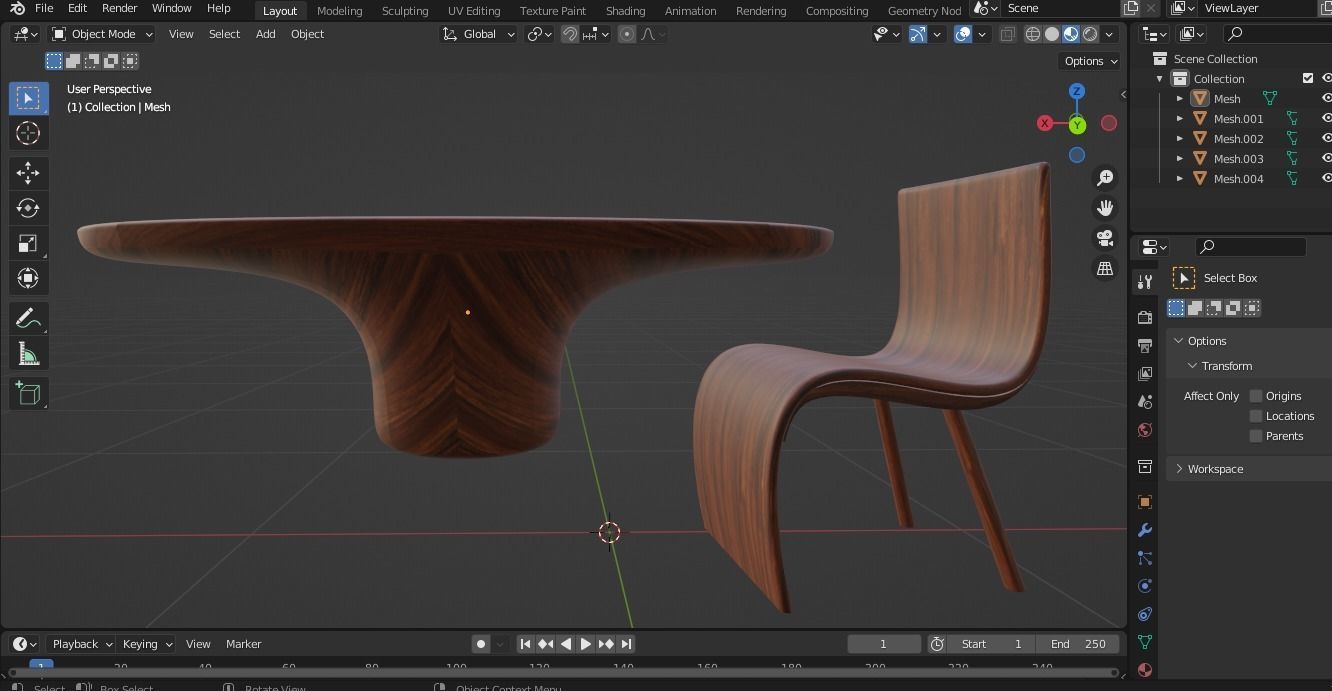Toggle the camera view icon
Viewport: 1332px width, 691px height.
pos(1105,238)
